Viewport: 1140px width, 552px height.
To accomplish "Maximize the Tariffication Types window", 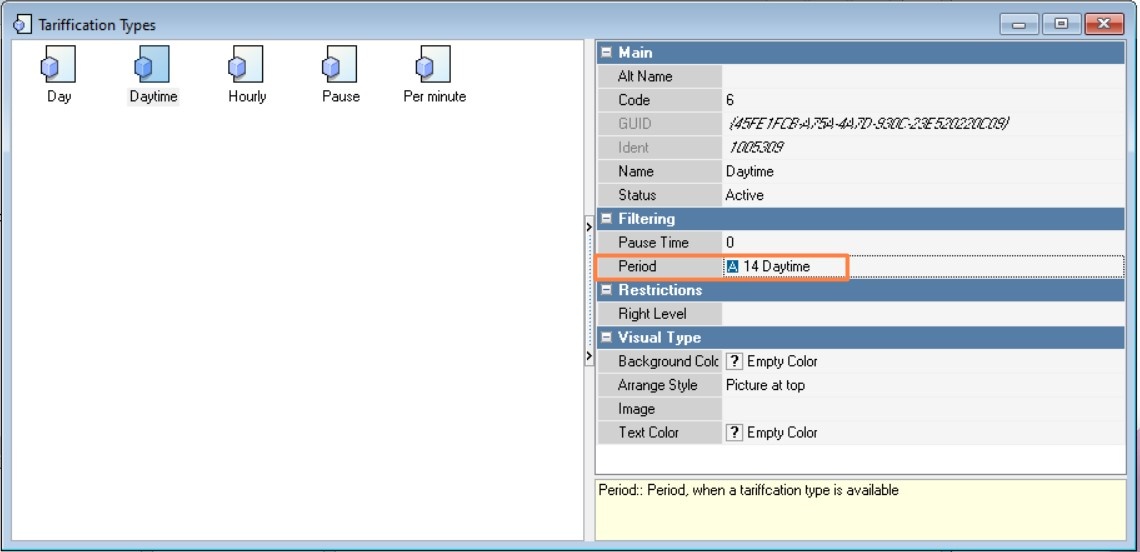I will point(1061,24).
